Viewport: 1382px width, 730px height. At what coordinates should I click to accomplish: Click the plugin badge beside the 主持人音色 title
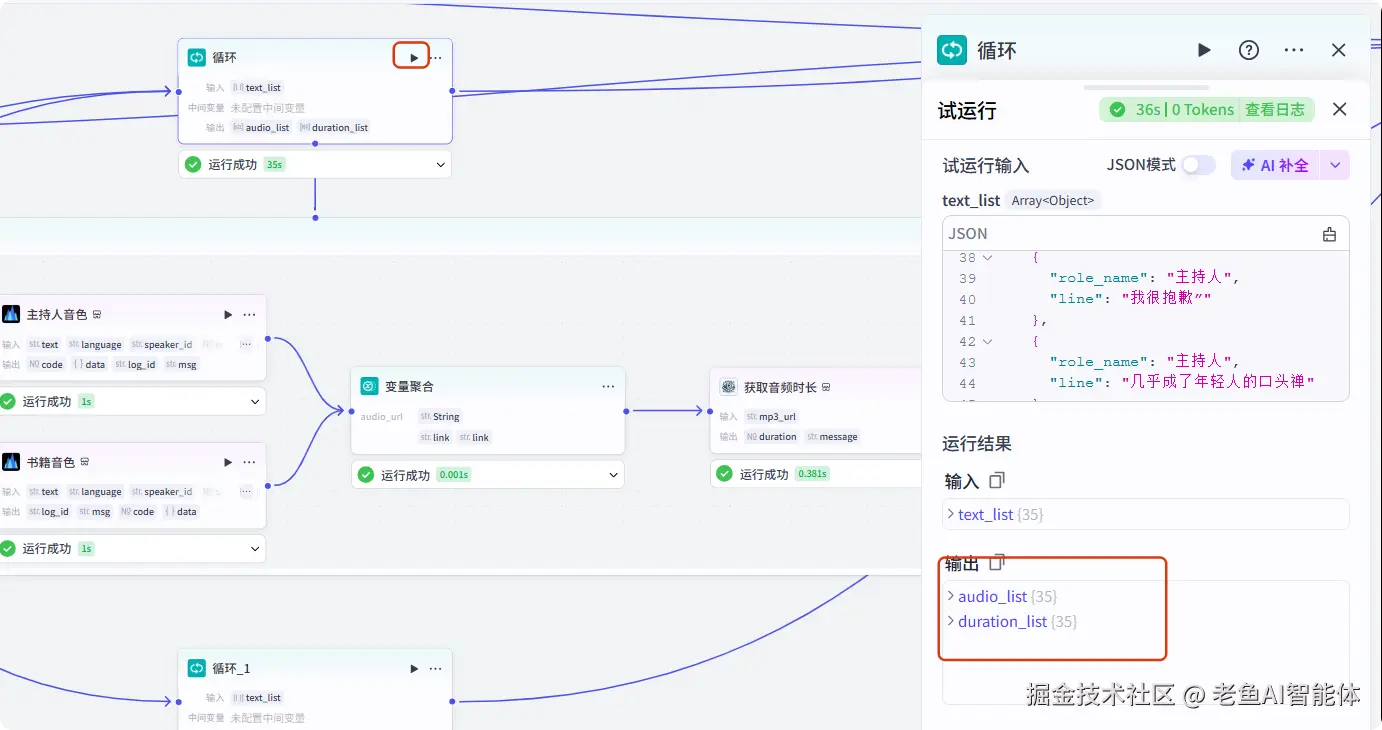click(x=97, y=314)
